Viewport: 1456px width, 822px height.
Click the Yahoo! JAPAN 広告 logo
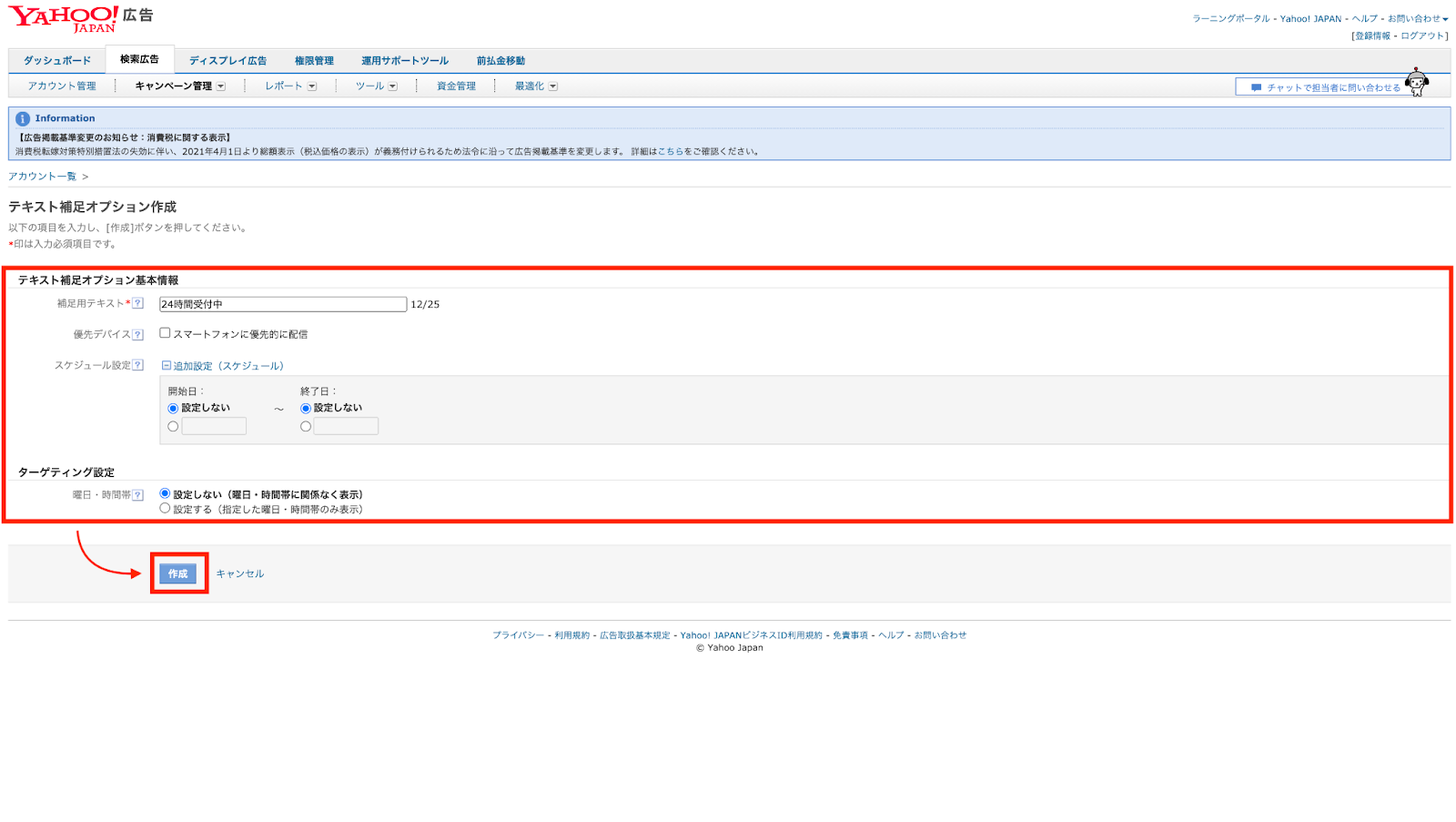pos(81,19)
